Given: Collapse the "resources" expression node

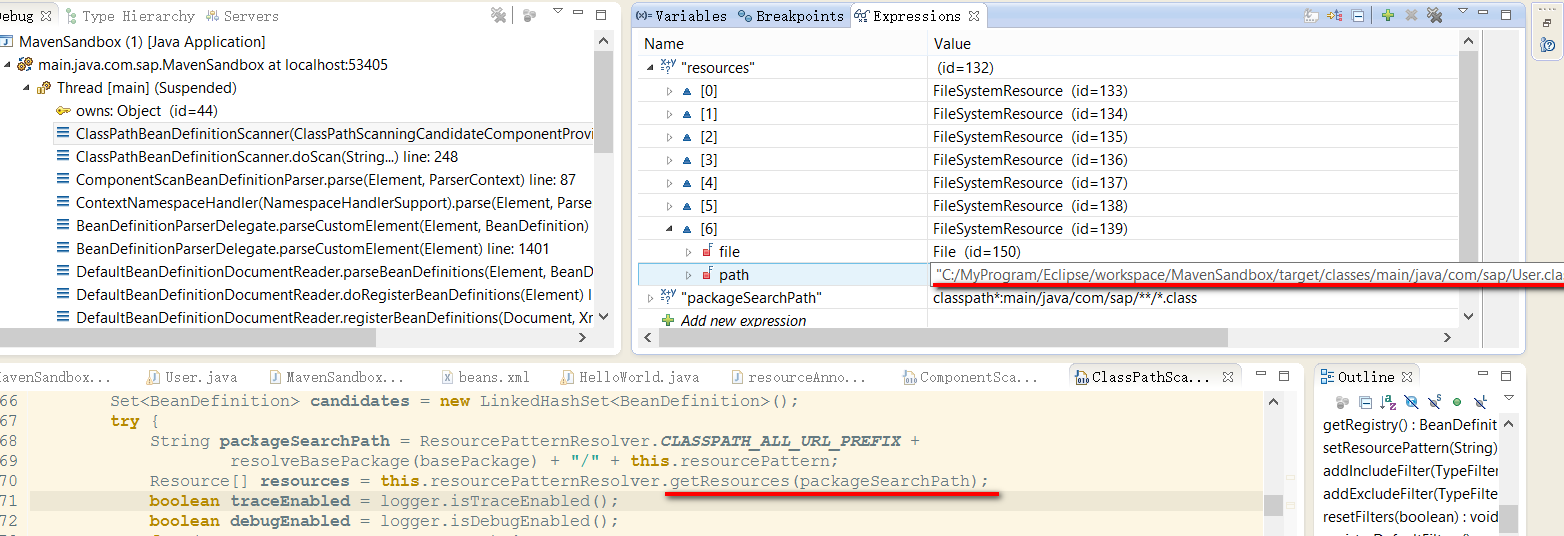Looking at the screenshot, I should [x=651, y=67].
